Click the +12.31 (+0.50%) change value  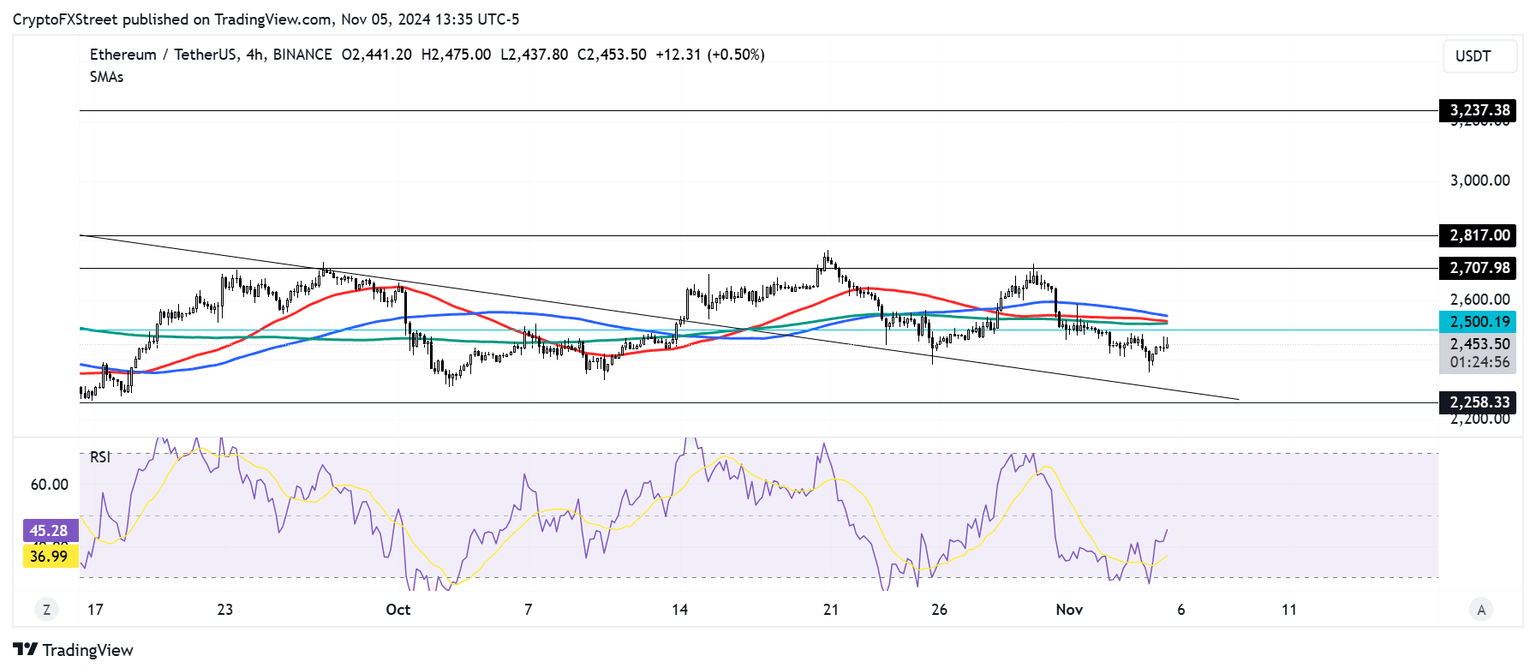(x=710, y=55)
